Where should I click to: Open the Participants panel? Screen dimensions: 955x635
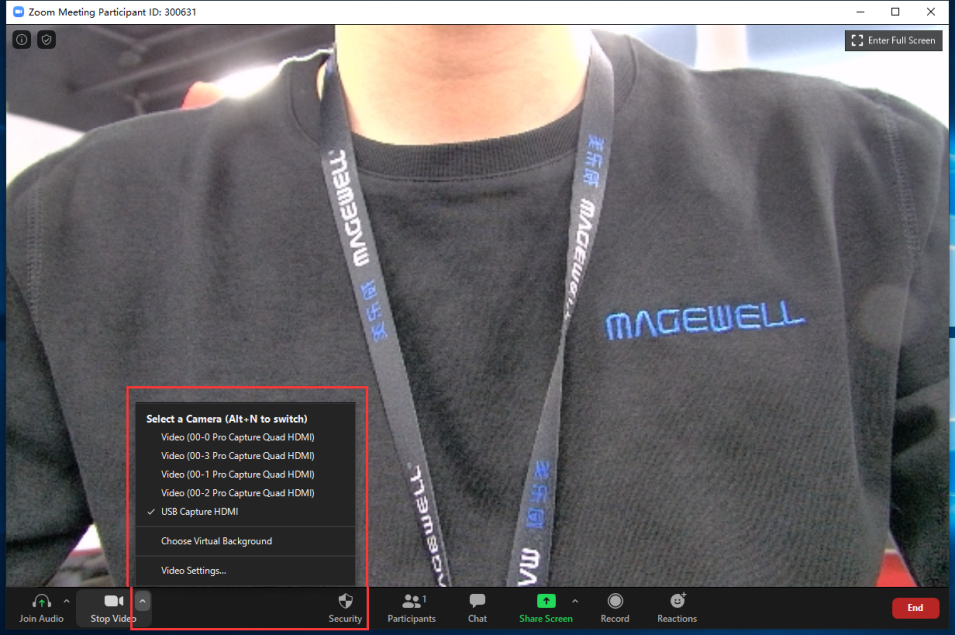pyautogui.click(x=412, y=608)
